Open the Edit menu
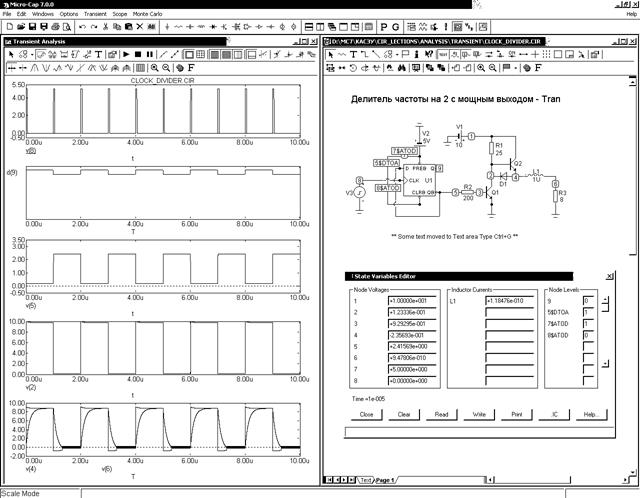The image size is (640, 498). 21,14
